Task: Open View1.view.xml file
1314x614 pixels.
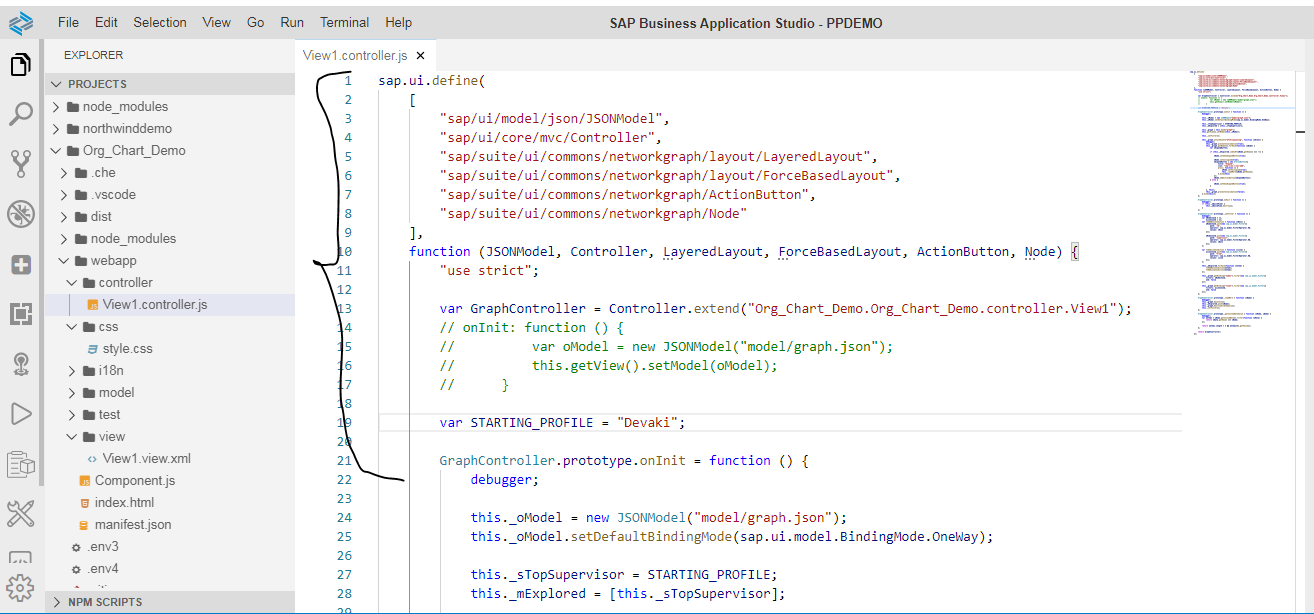Action: 146,458
